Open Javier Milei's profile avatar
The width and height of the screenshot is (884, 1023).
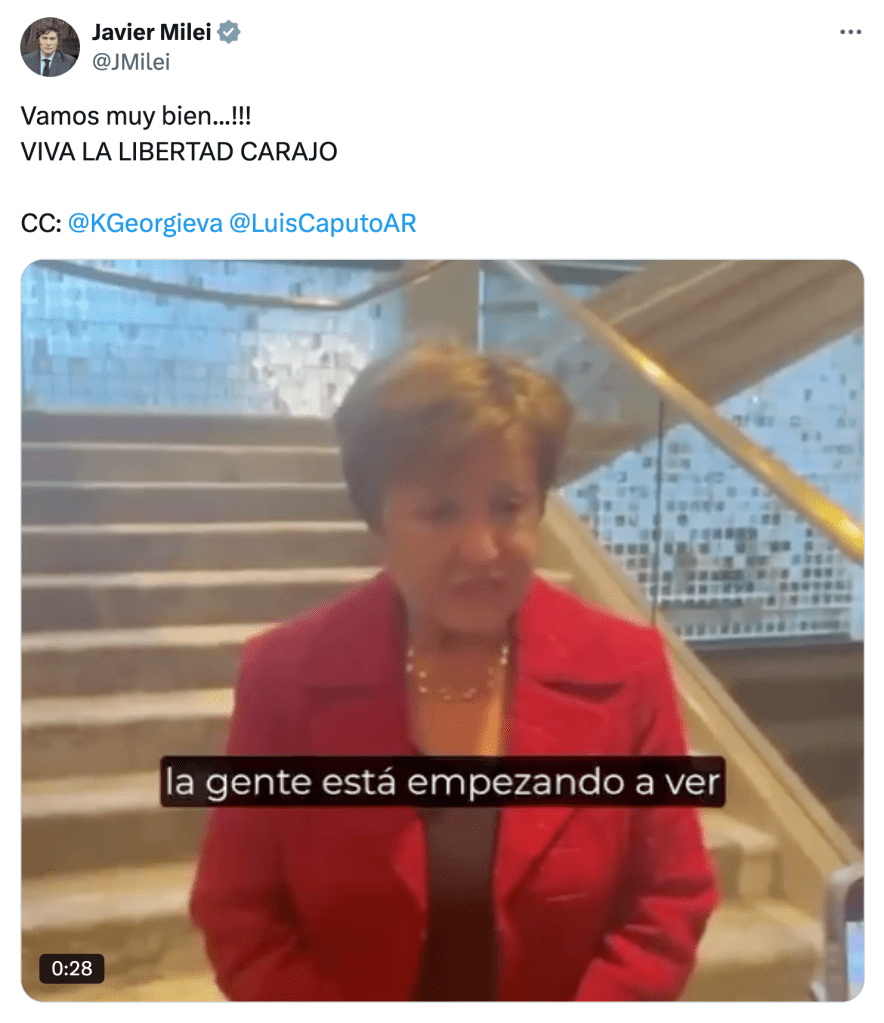[x=50, y=47]
